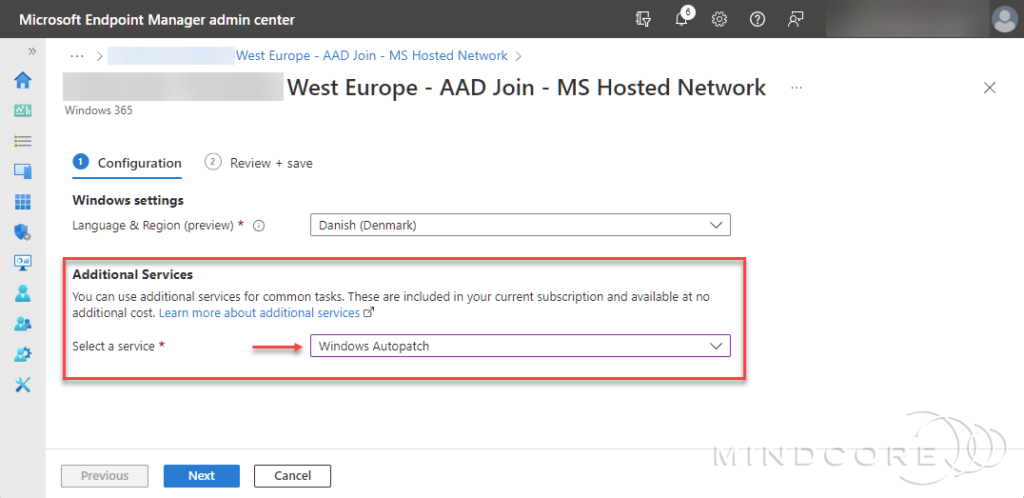Open Reports monitor icon in sidebar
Image resolution: width=1024 pixels, height=498 pixels.
coord(23,263)
